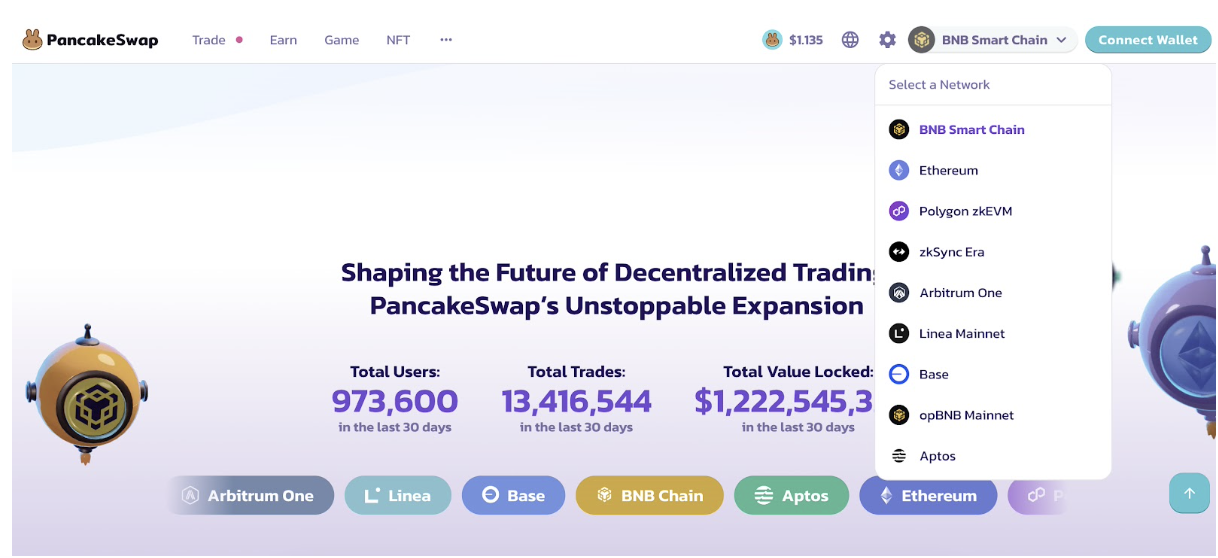Image resolution: width=1218 pixels, height=558 pixels.
Task: Click the scroll-to-top arrow button
Action: coord(1189,493)
